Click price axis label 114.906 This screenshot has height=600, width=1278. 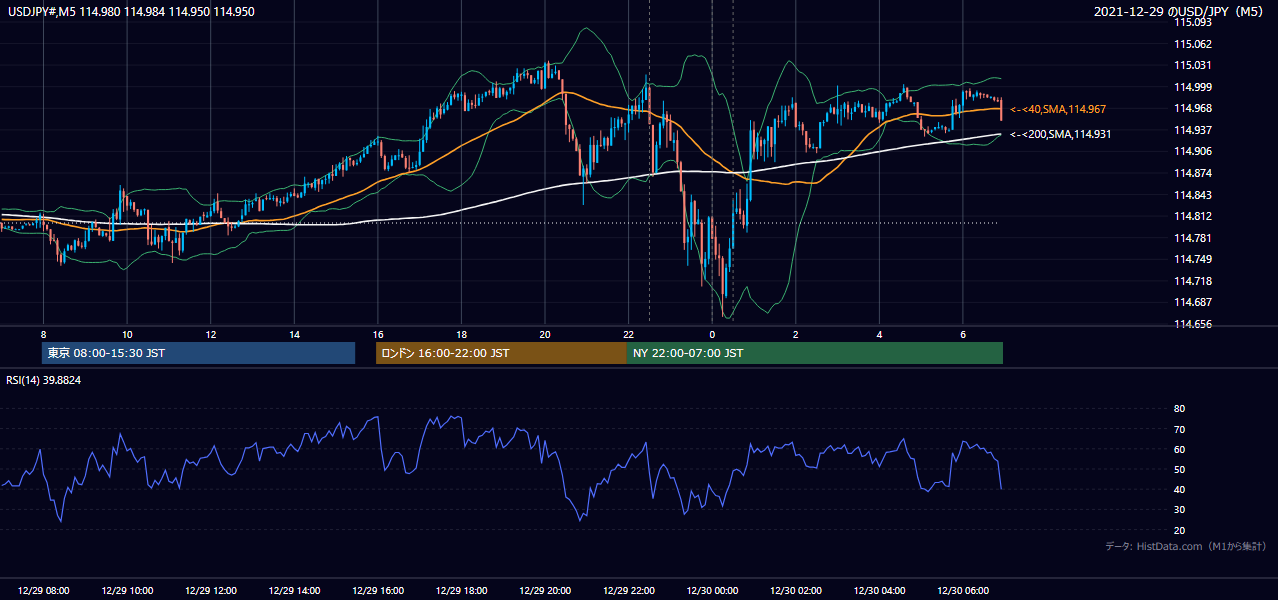1193,151
